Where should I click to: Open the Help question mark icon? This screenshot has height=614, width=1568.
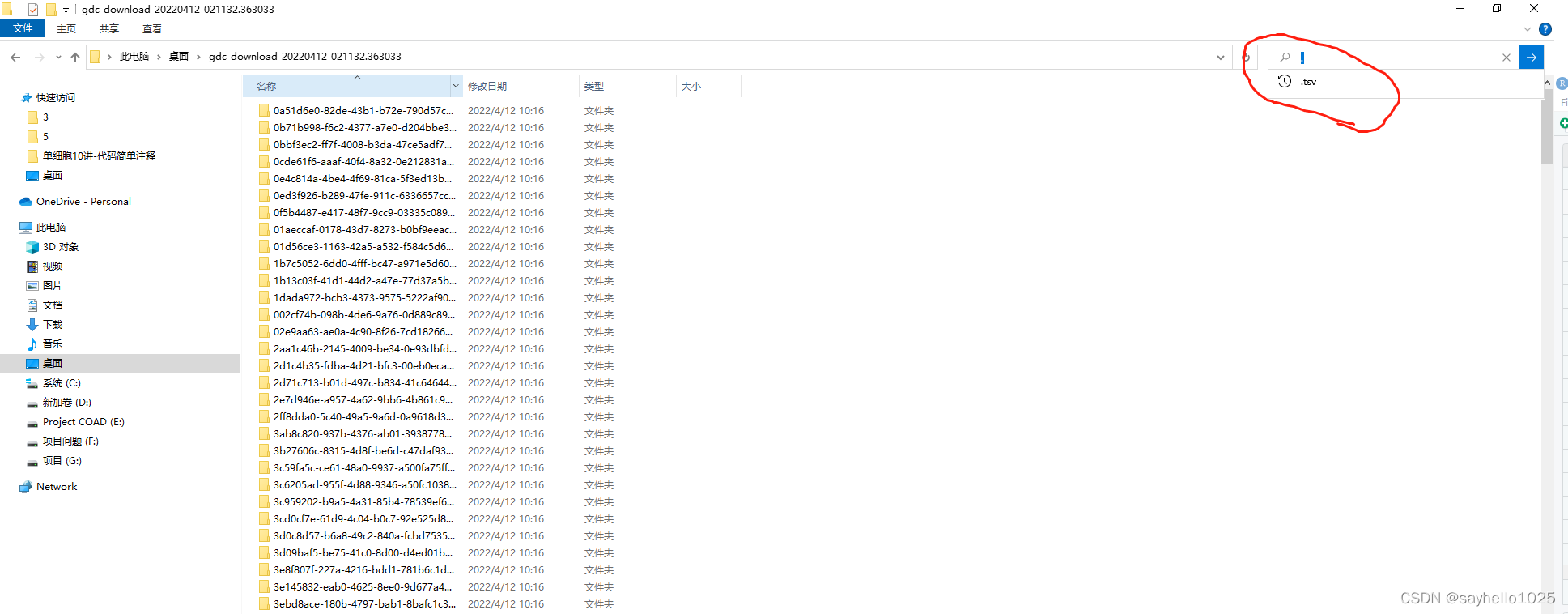coord(1545,29)
